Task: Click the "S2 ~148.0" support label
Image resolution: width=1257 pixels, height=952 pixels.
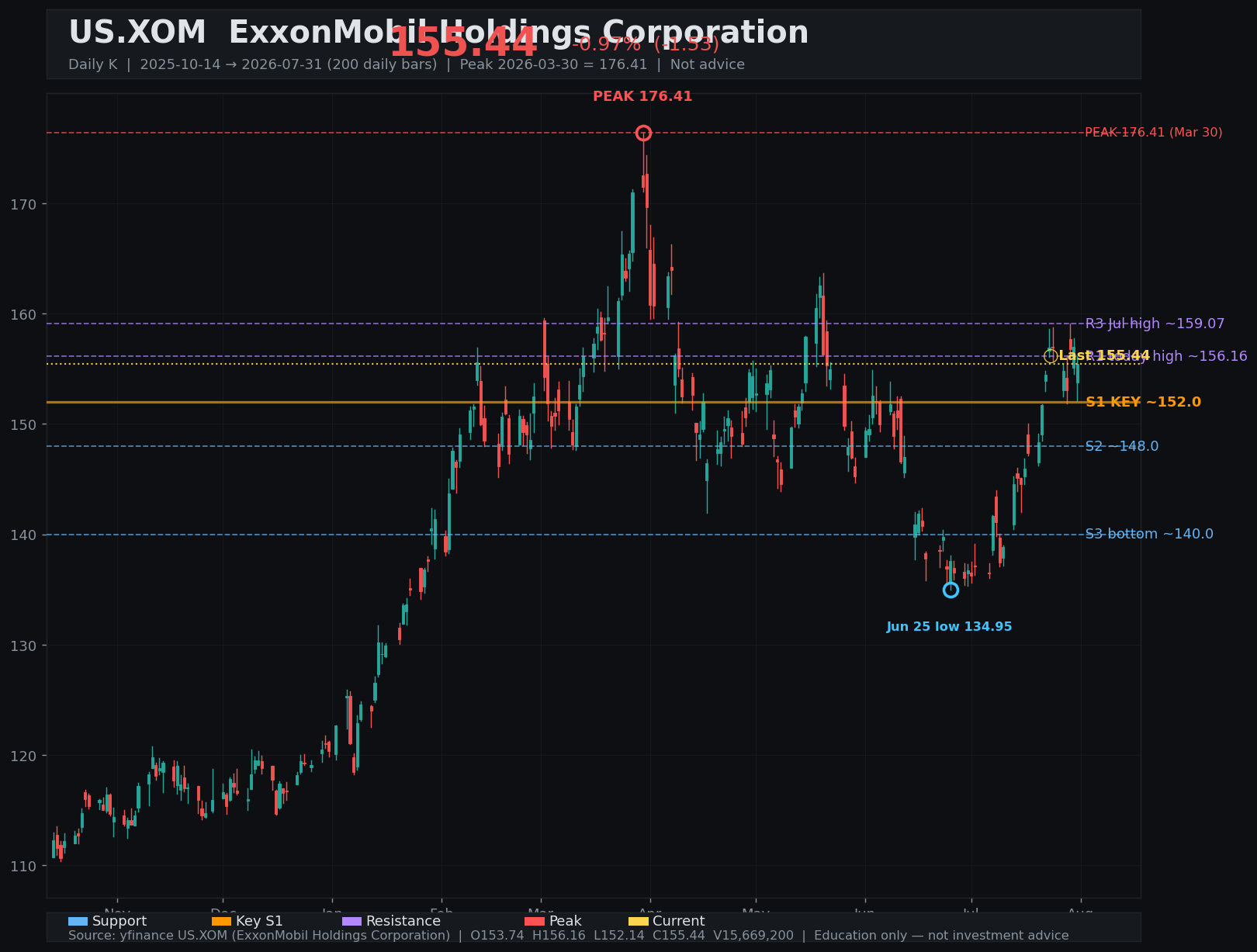Action: tap(1122, 446)
